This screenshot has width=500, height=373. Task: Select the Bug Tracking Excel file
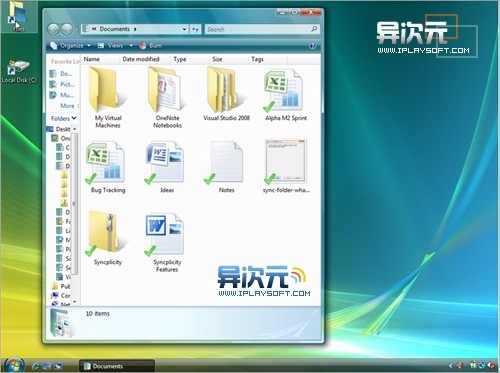[108, 167]
